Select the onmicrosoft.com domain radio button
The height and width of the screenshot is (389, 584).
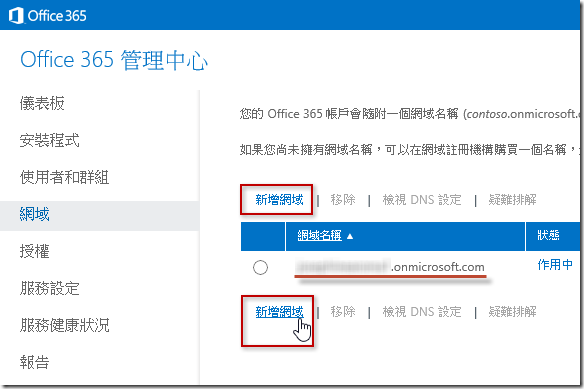260,268
